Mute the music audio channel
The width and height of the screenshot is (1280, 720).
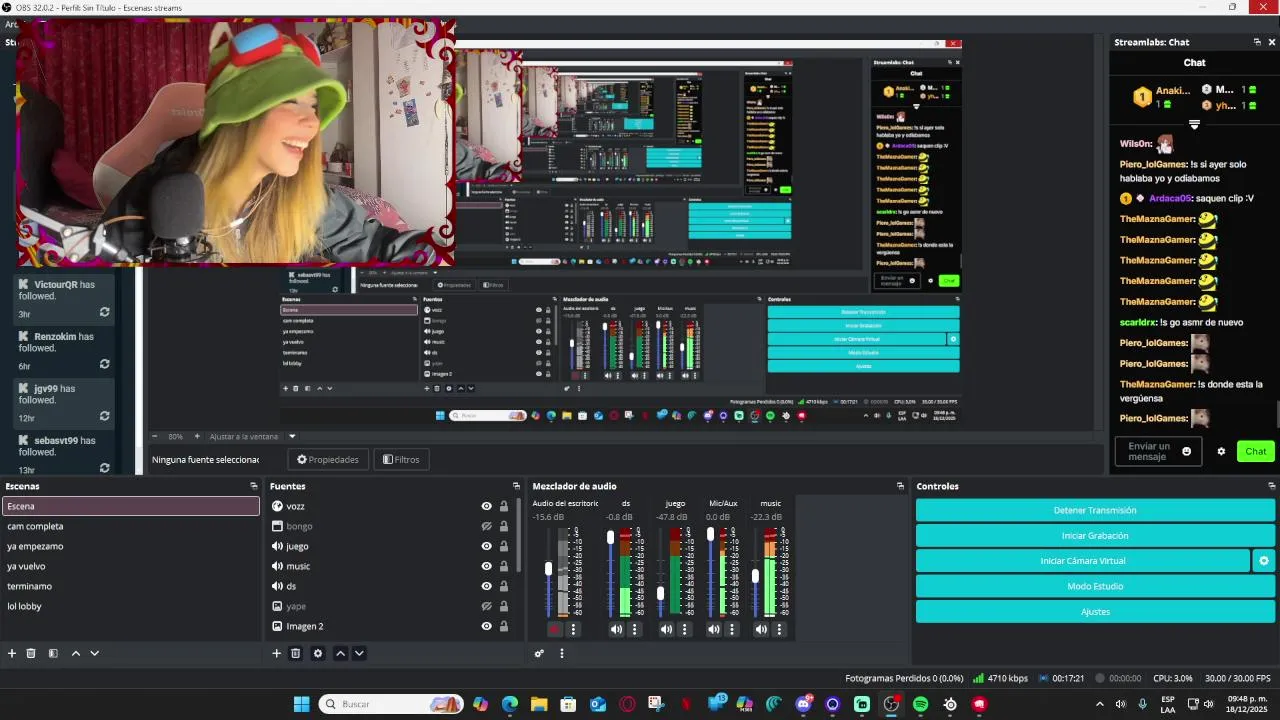pos(761,629)
